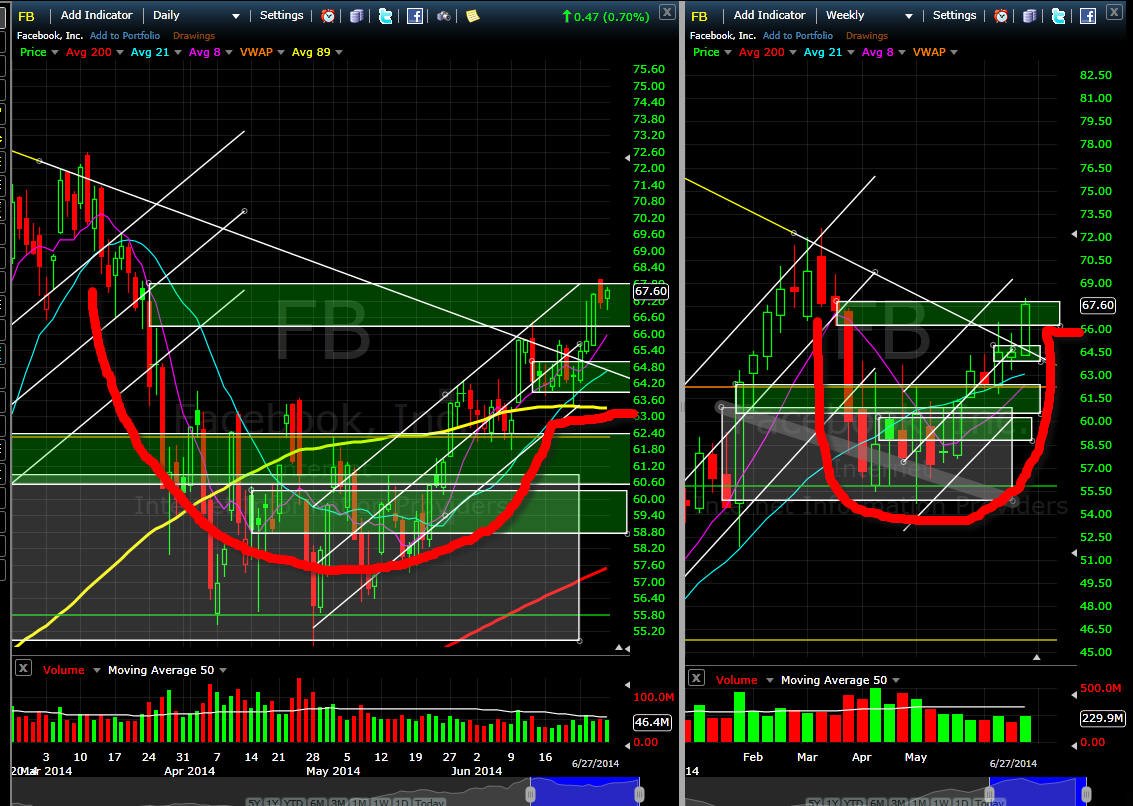Open Drawings on the Daily chart

[x=194, y=35]
